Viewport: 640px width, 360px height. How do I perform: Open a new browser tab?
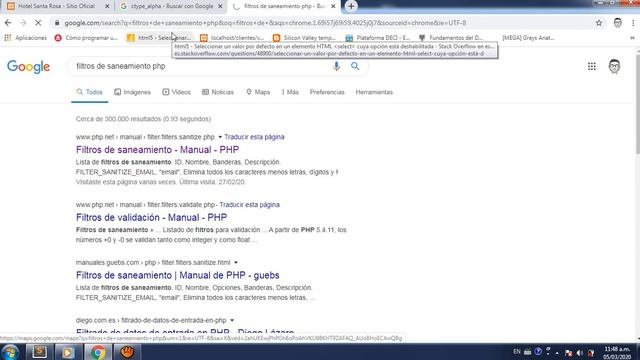coord(351,6)
